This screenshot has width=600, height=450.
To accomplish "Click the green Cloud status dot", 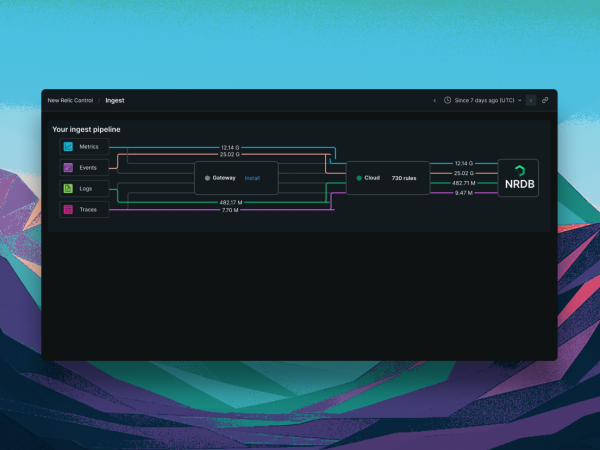I will [359, 178].
